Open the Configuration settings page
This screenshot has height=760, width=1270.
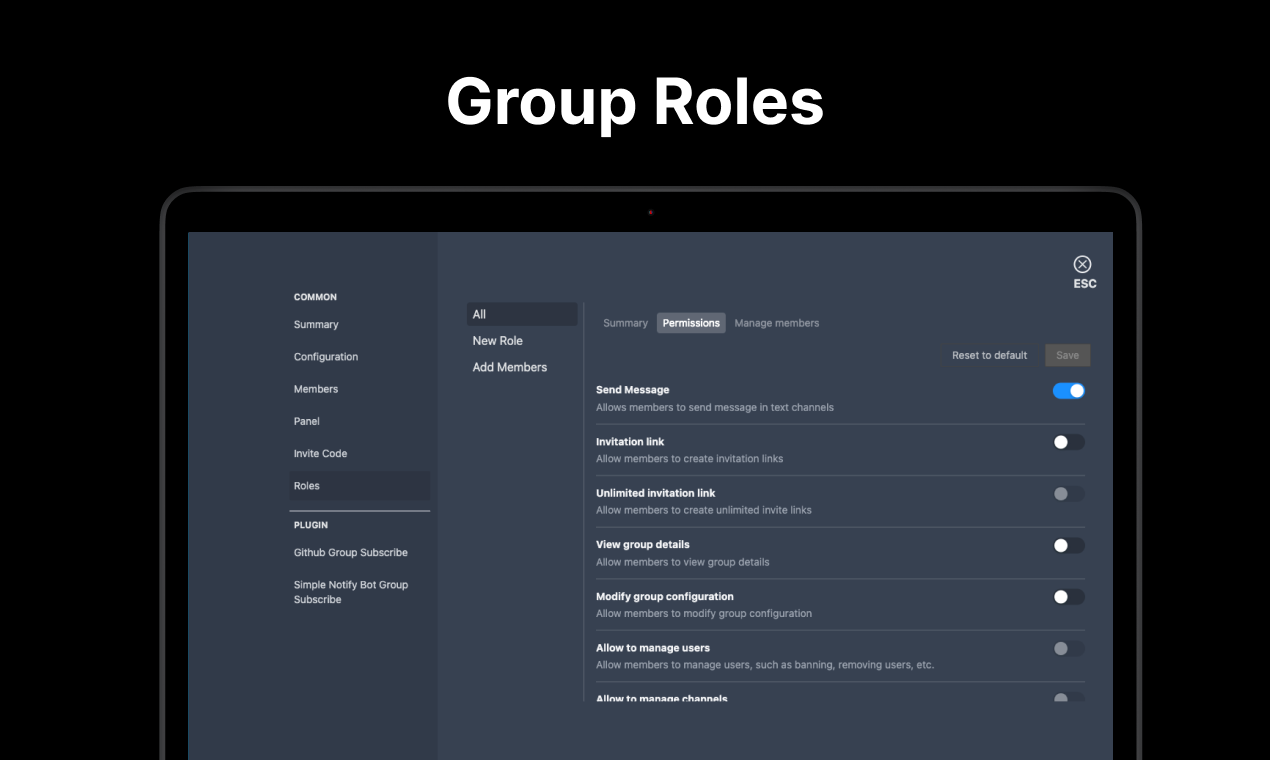326,357
